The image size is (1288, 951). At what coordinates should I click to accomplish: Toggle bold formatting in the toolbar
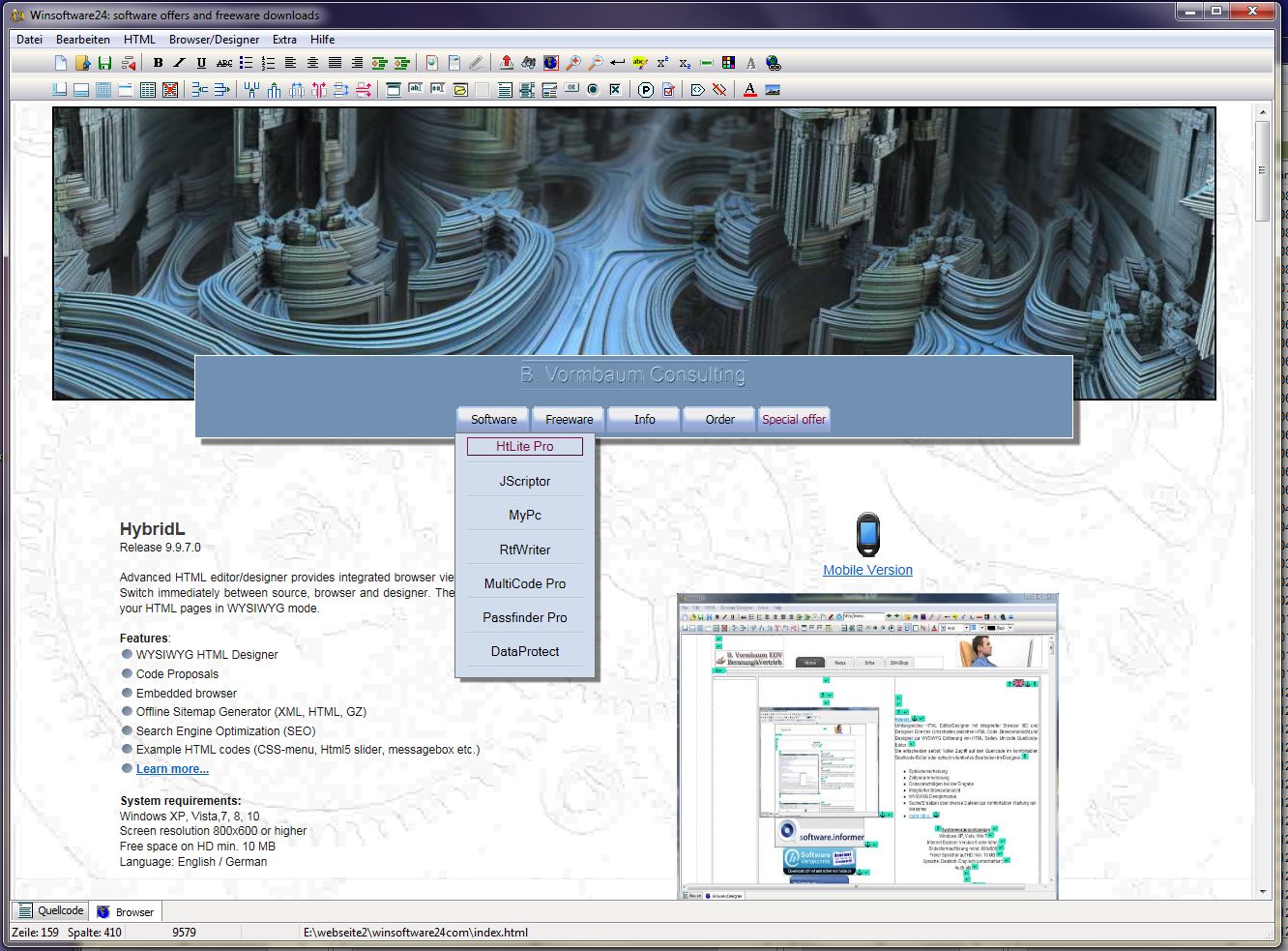point(158,63)
